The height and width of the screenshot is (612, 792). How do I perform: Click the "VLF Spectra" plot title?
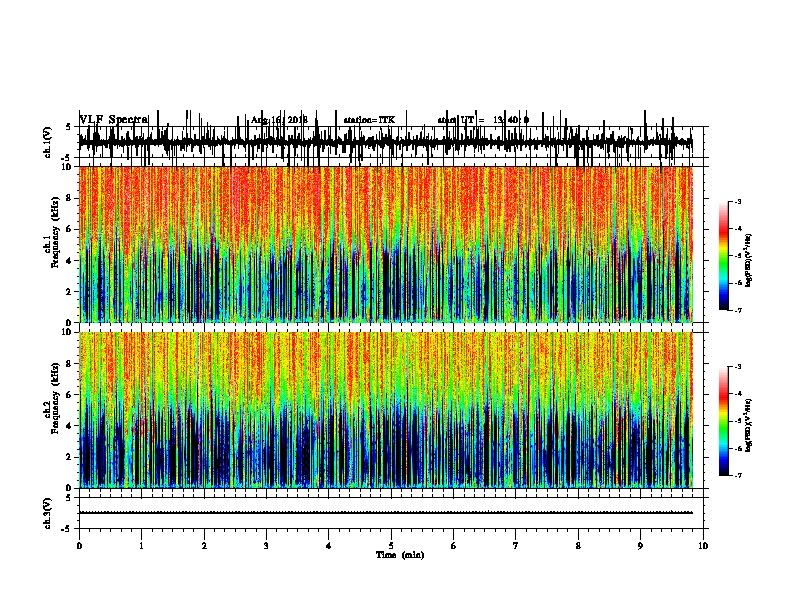114,120
